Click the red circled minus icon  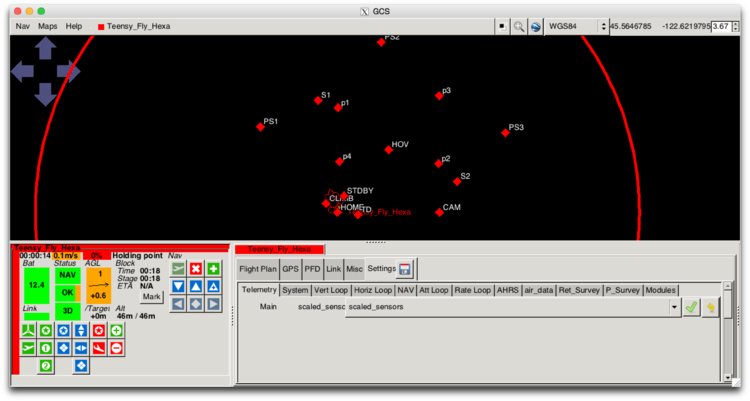tap(117, 348)
